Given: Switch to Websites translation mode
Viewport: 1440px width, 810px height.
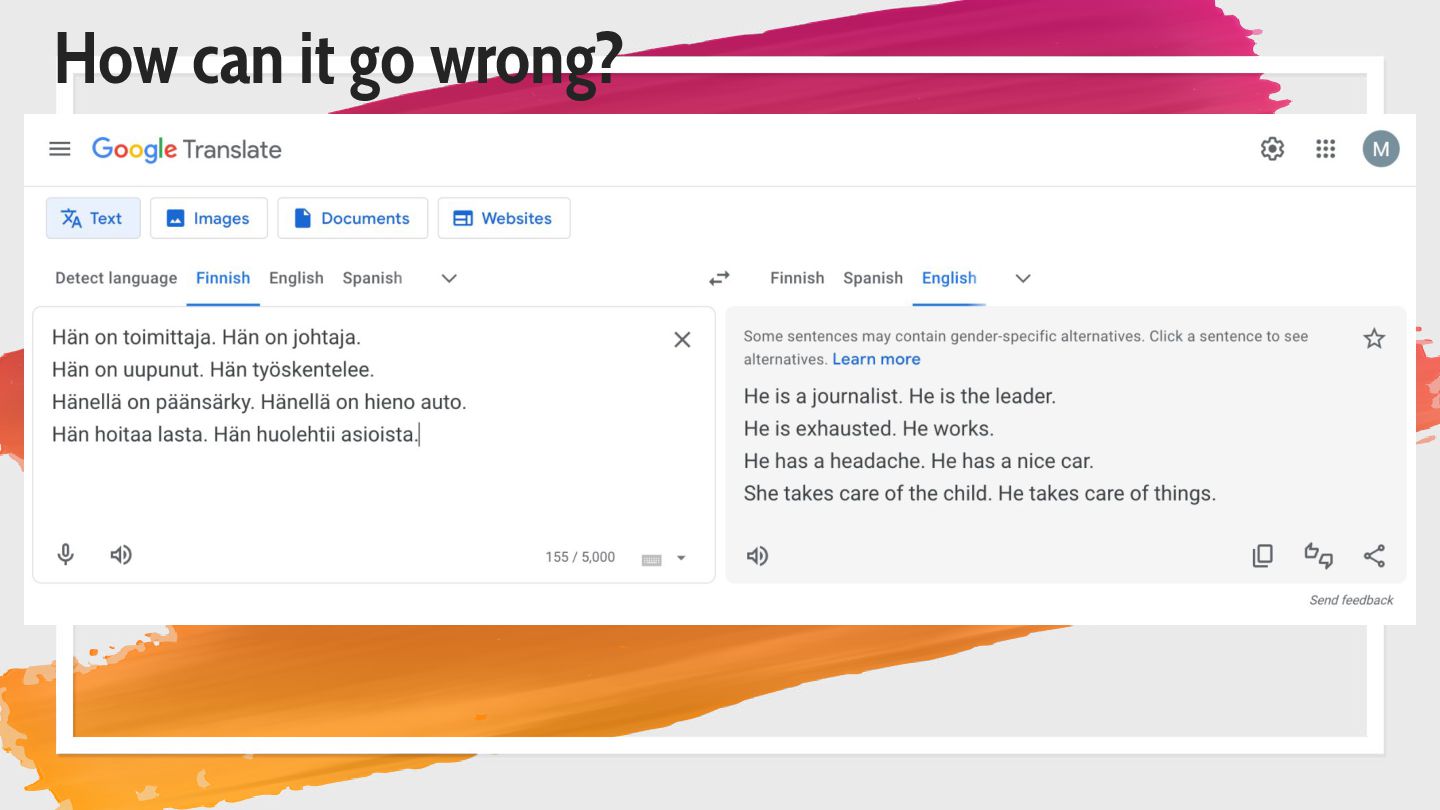Looking at the screenshot, I should pos(504,218).
